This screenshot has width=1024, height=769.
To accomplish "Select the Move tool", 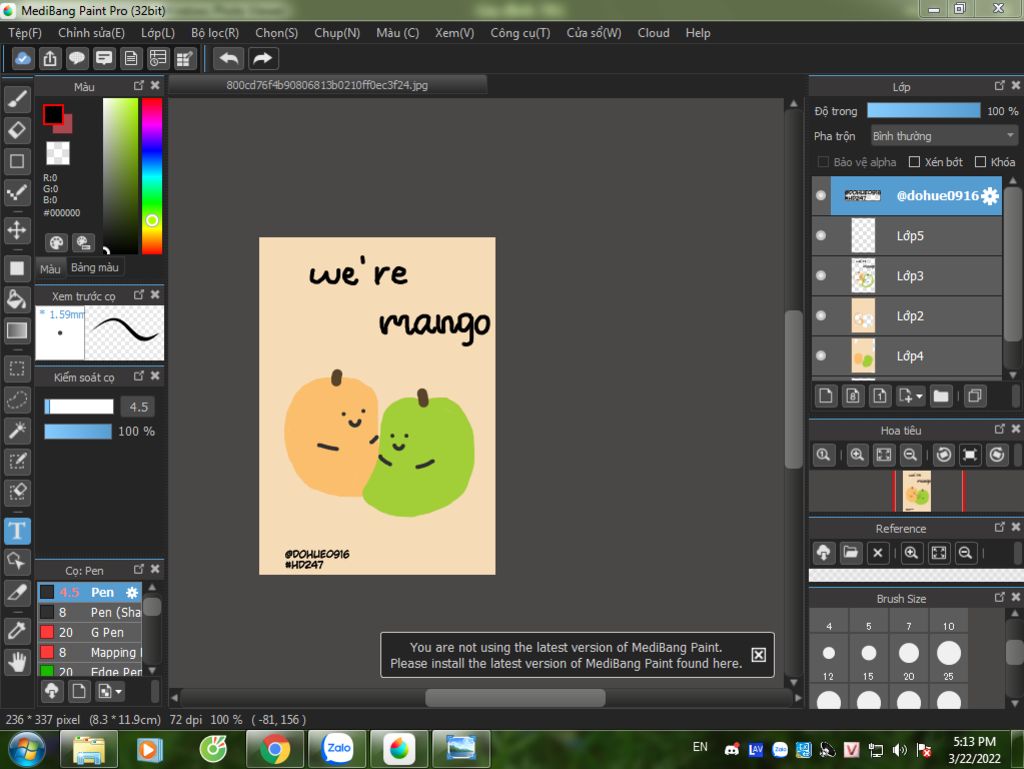I will (x=18, y=230).
